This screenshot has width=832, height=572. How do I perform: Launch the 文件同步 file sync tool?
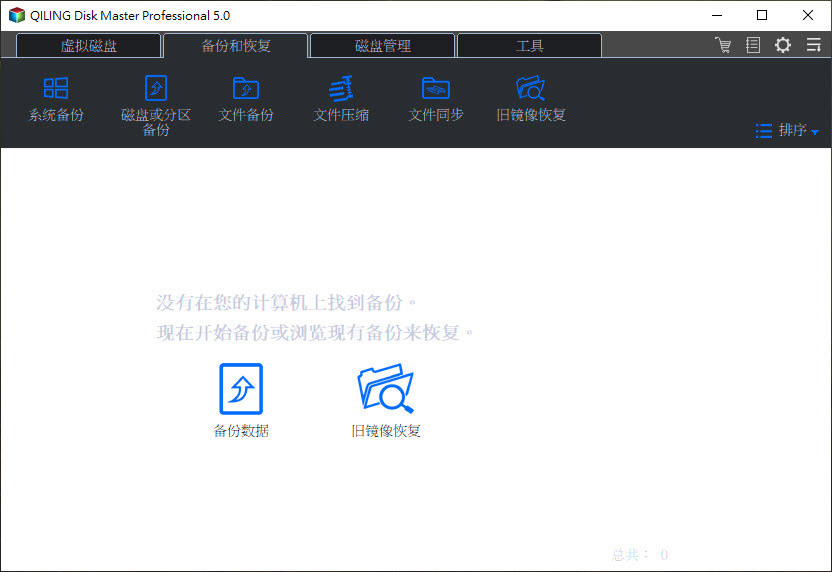[435, 99]
